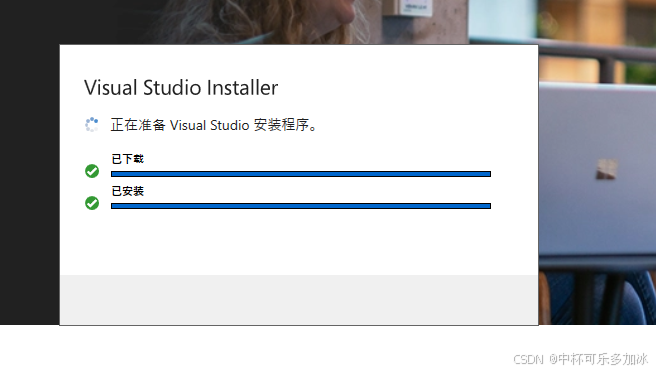Click the green checkmark beside 已安装
656x373 pixels.
point(92,203)
